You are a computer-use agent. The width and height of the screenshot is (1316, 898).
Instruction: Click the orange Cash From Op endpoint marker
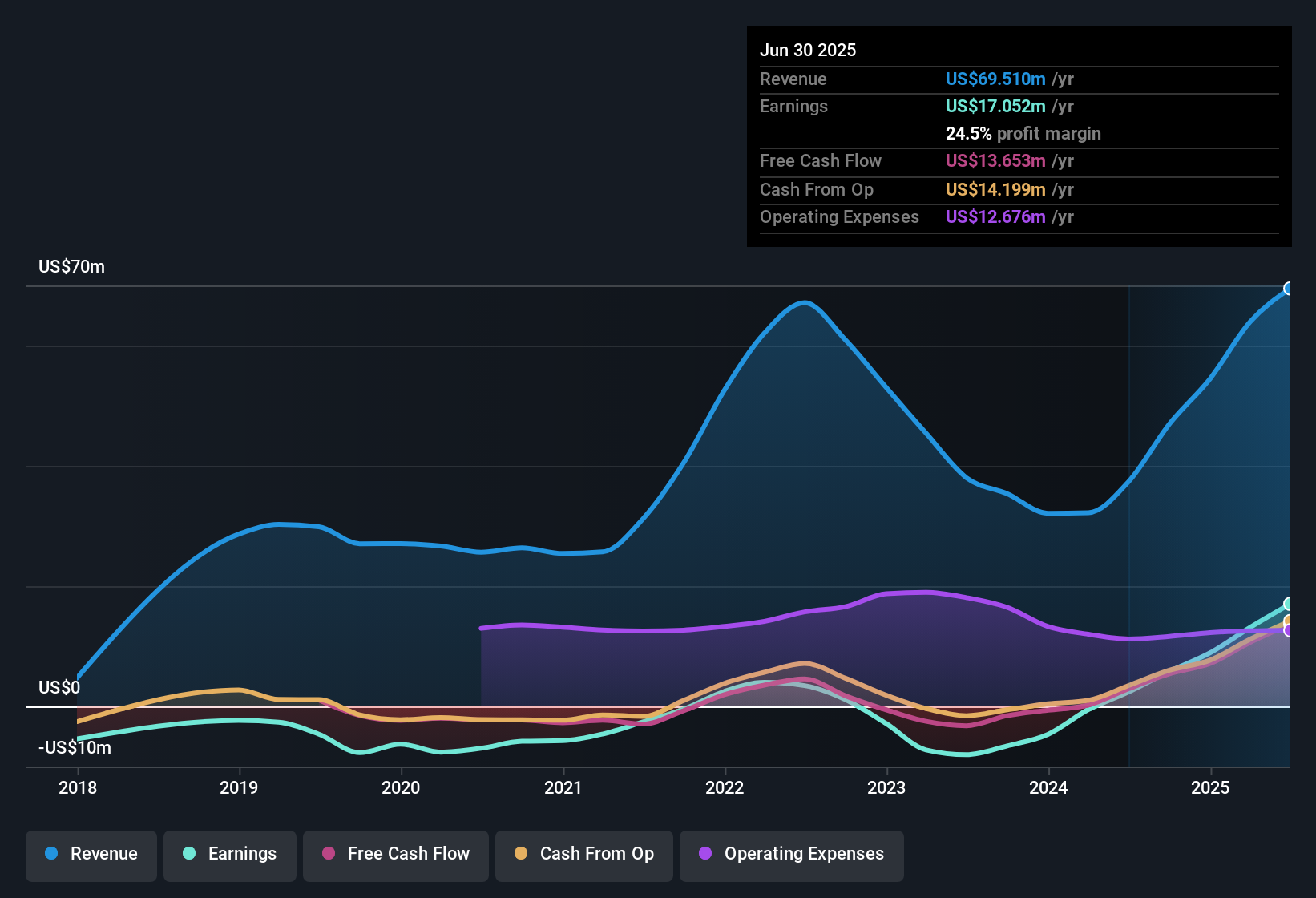pos(1289,621)
